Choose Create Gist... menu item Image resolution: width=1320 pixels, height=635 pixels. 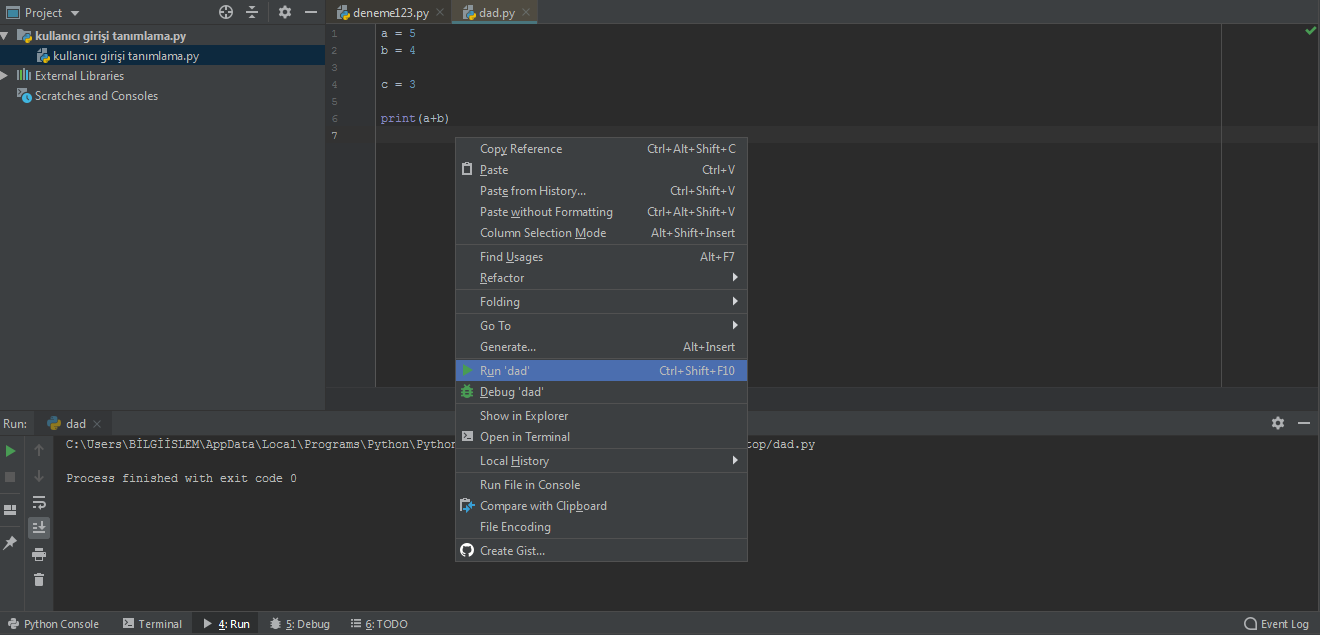point(601,551)
